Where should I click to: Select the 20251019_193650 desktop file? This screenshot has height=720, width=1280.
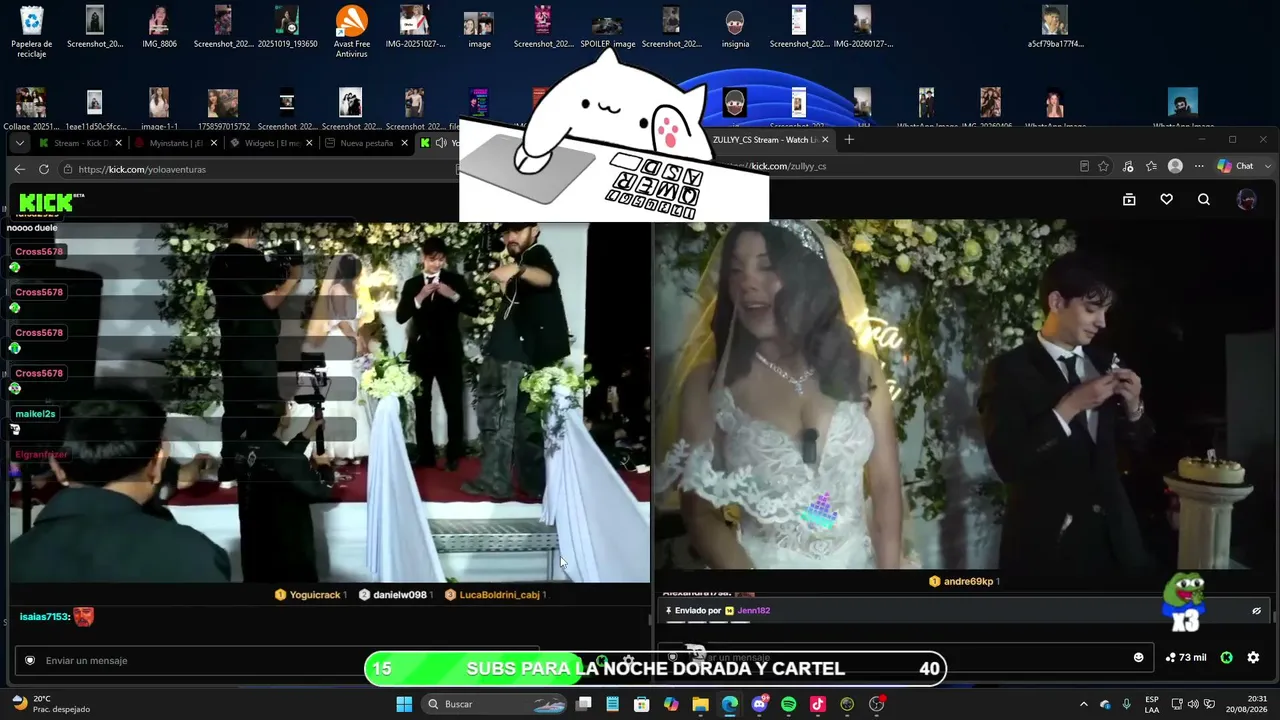pyautogui.click(x=287, y=27)
